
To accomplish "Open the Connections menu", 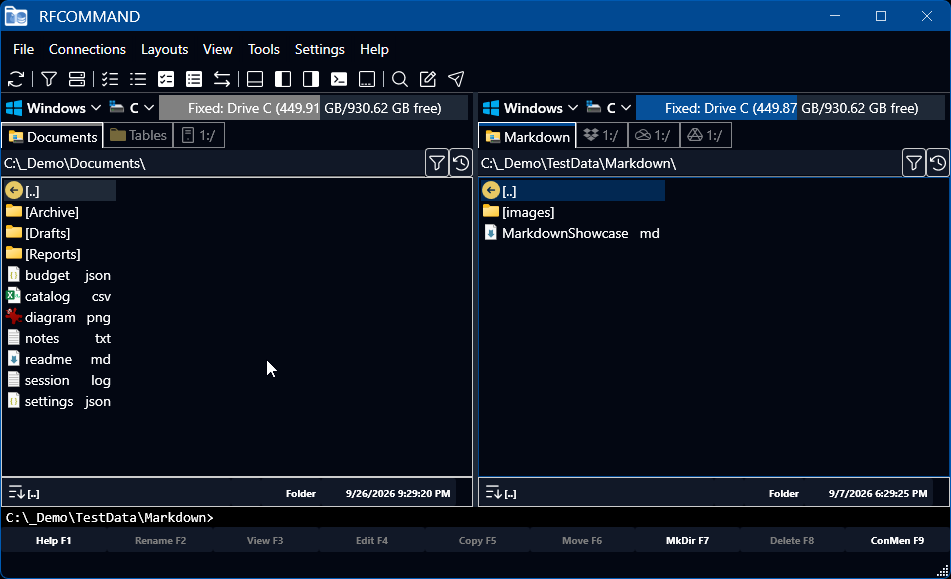I will pyautogui.click(x=87, y=49).
